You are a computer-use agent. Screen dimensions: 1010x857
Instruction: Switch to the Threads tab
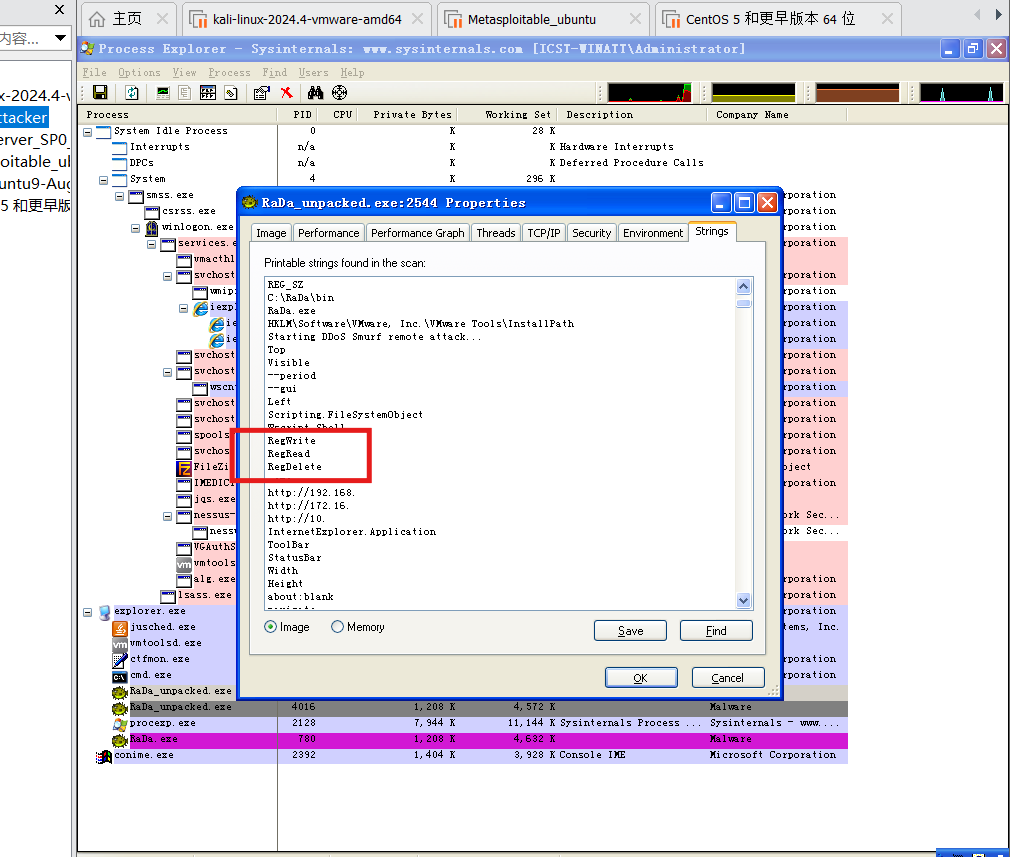tap(496, 233)
